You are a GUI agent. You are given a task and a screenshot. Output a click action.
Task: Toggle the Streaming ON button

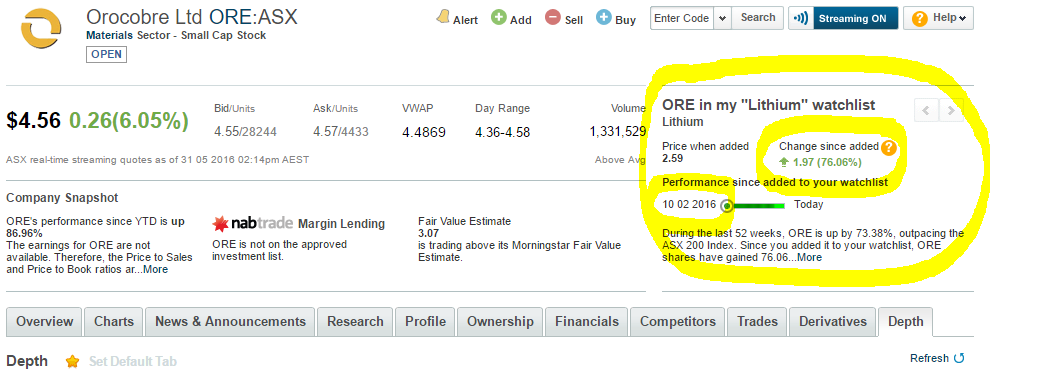click(x=843, y=19)
